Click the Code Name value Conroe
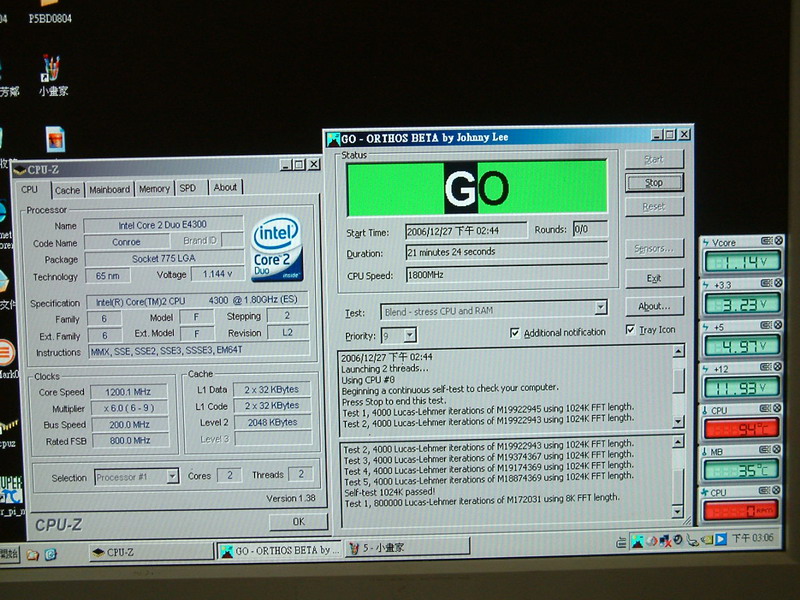 (126, 242)
